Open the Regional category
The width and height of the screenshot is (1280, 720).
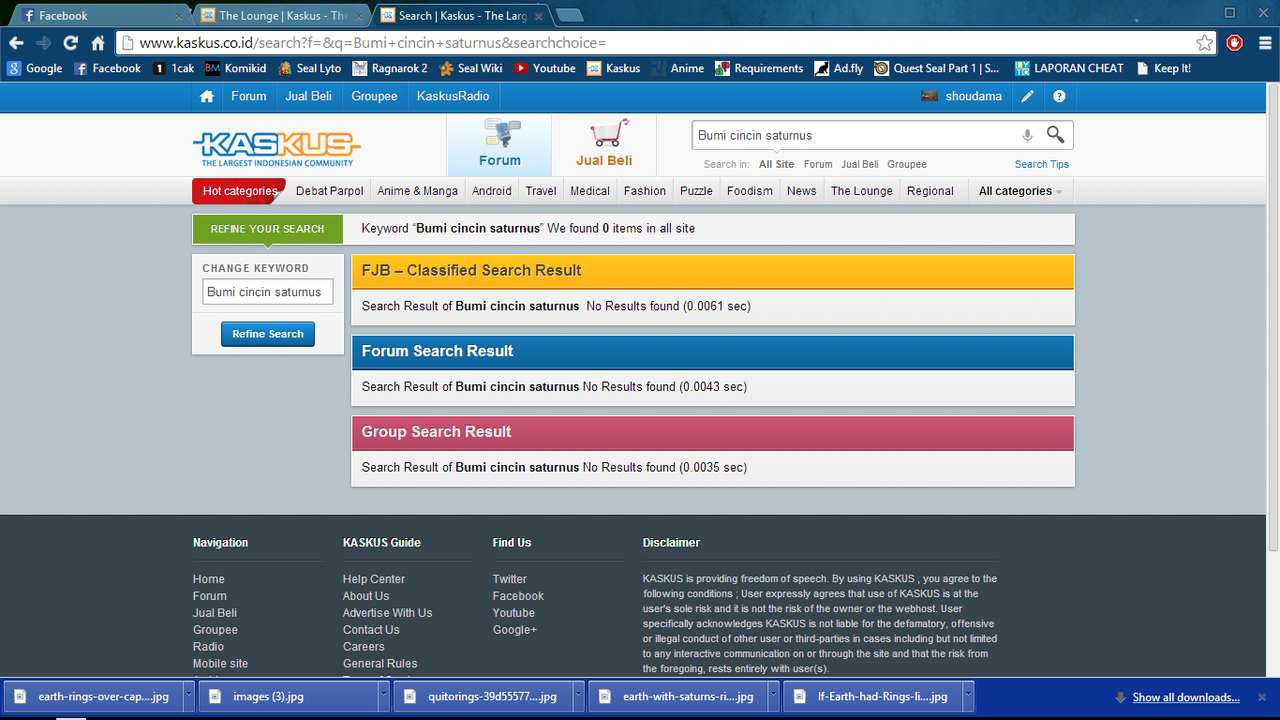coord(930,191)
